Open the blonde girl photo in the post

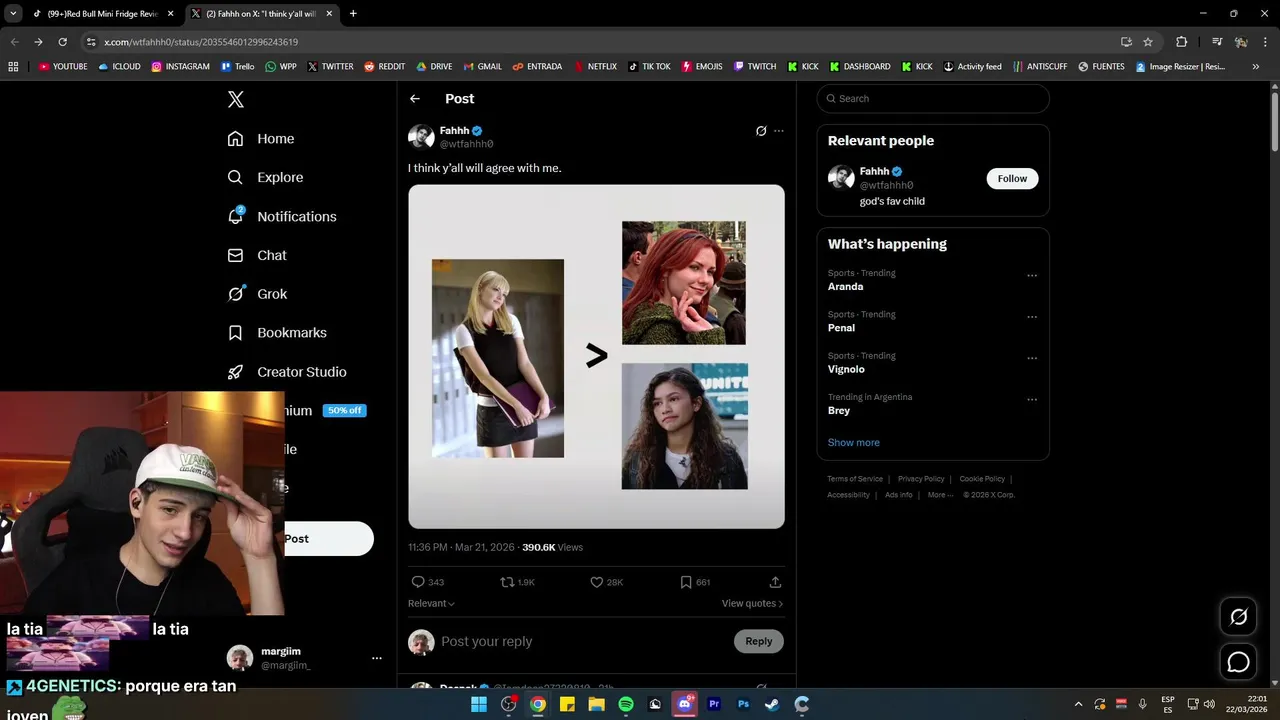(498, 358)
